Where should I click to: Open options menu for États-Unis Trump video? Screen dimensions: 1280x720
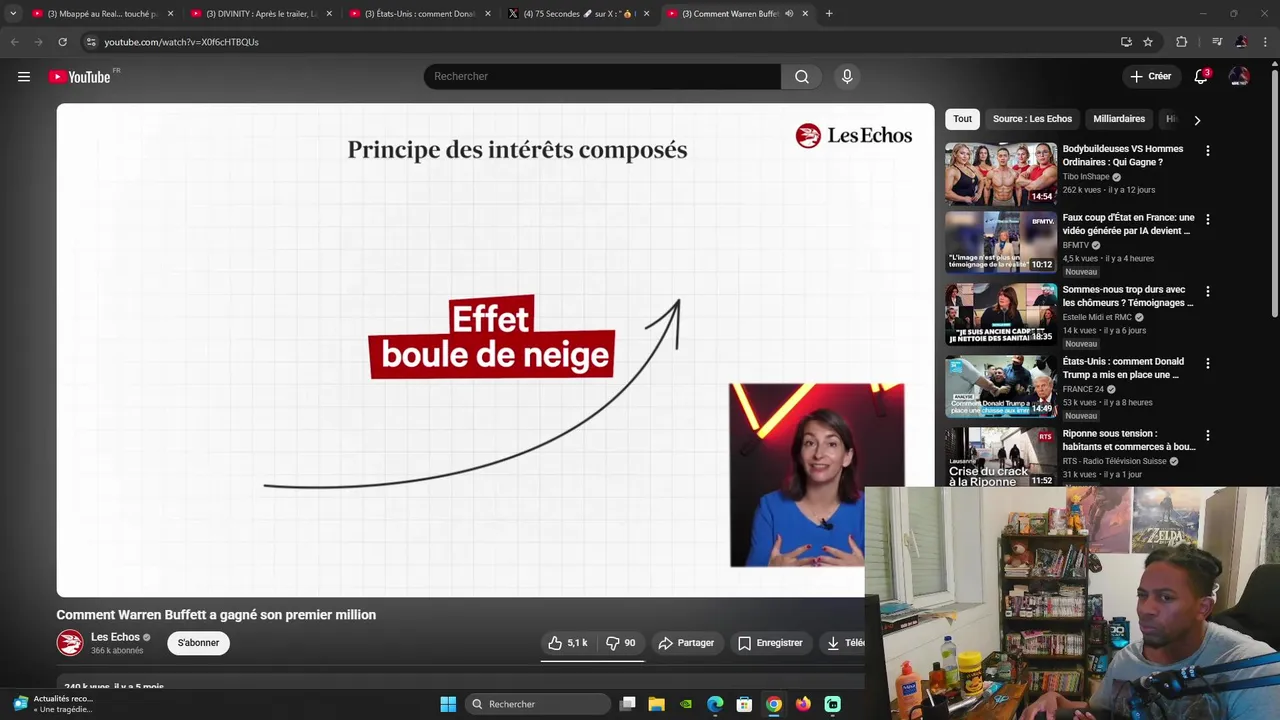pyautogui.click(x=1207, y=363)
